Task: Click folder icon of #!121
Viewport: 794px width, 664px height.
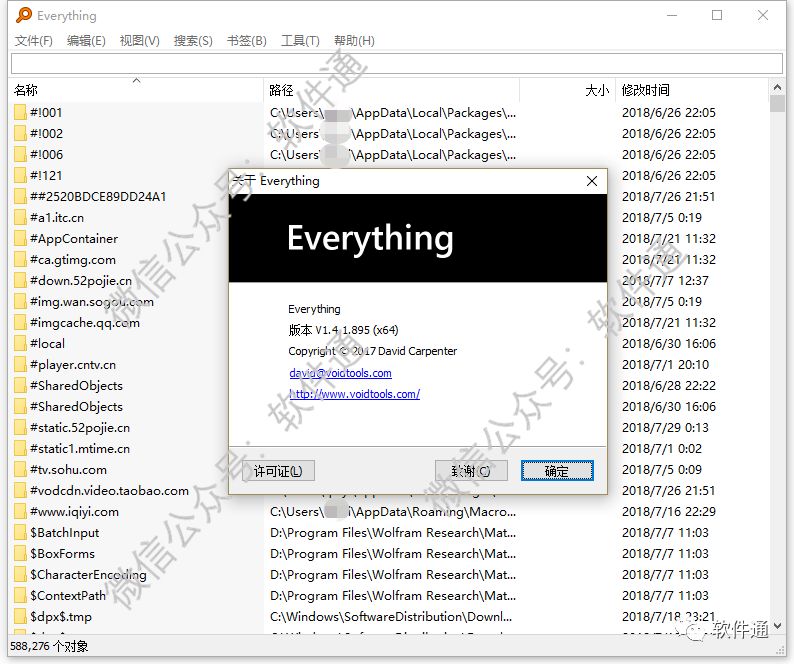Action: coord(20,176)
